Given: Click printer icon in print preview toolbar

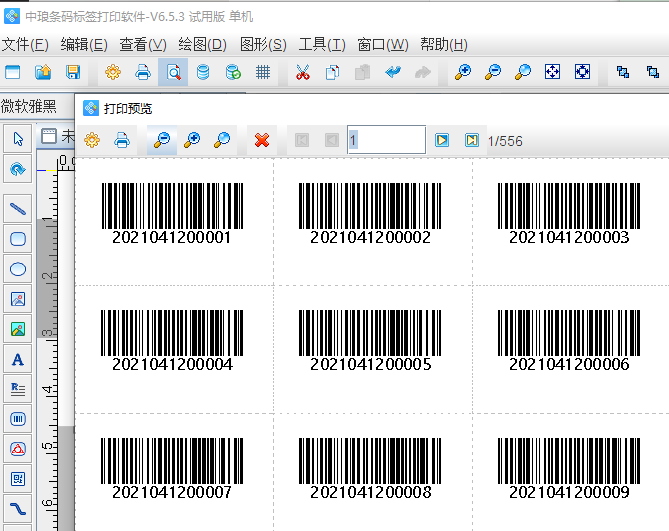Looking at the screenshot, I should tap(122, 140).
